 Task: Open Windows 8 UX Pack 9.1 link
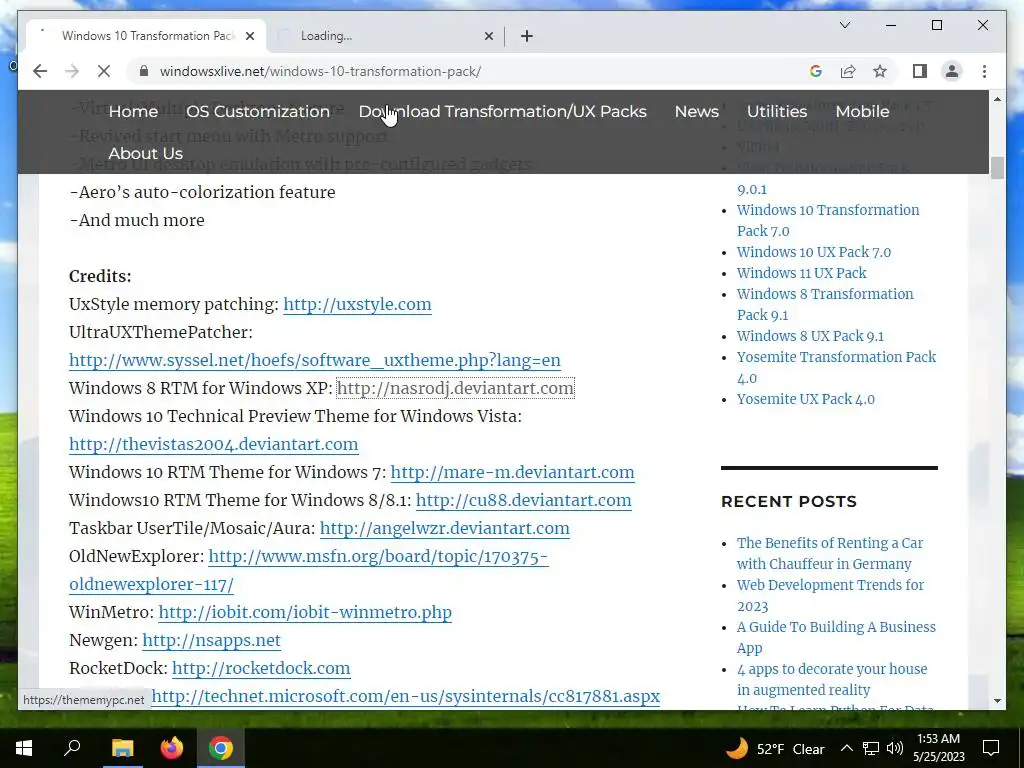[810, 336]
